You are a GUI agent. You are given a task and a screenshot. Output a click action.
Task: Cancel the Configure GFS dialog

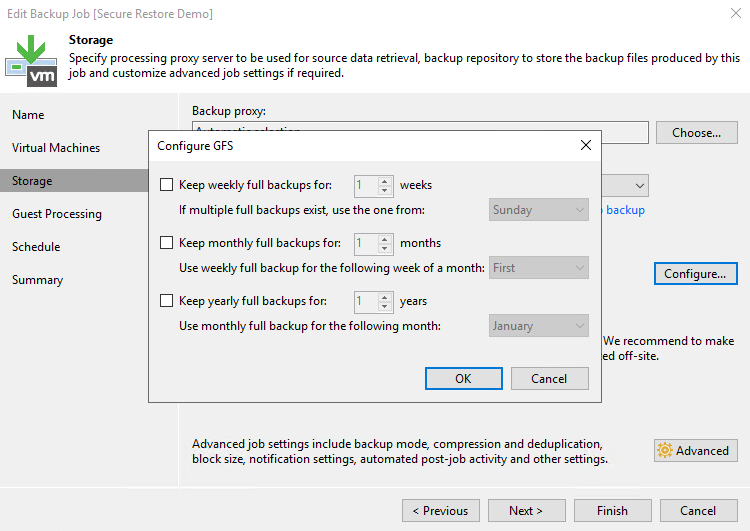[549, 379]
